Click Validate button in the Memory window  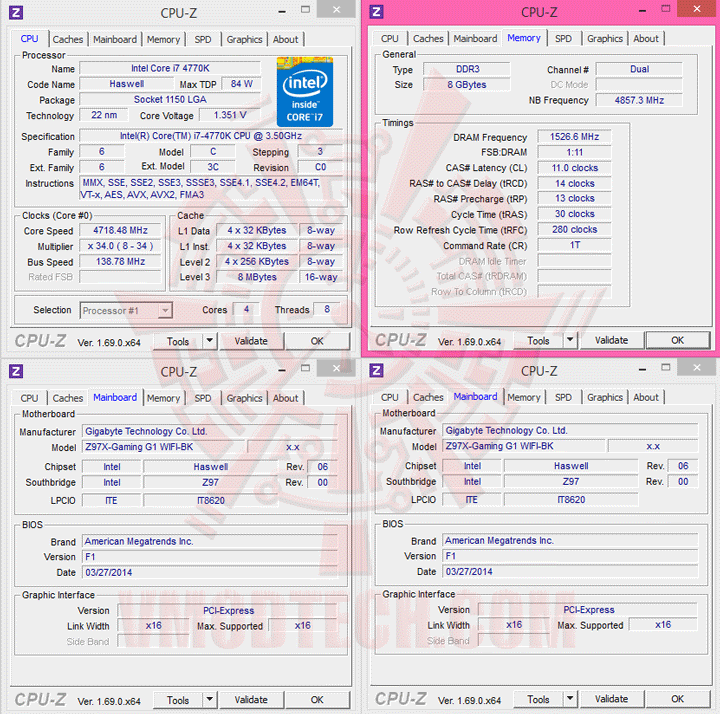pyautogui.click(x=612, y=340)
